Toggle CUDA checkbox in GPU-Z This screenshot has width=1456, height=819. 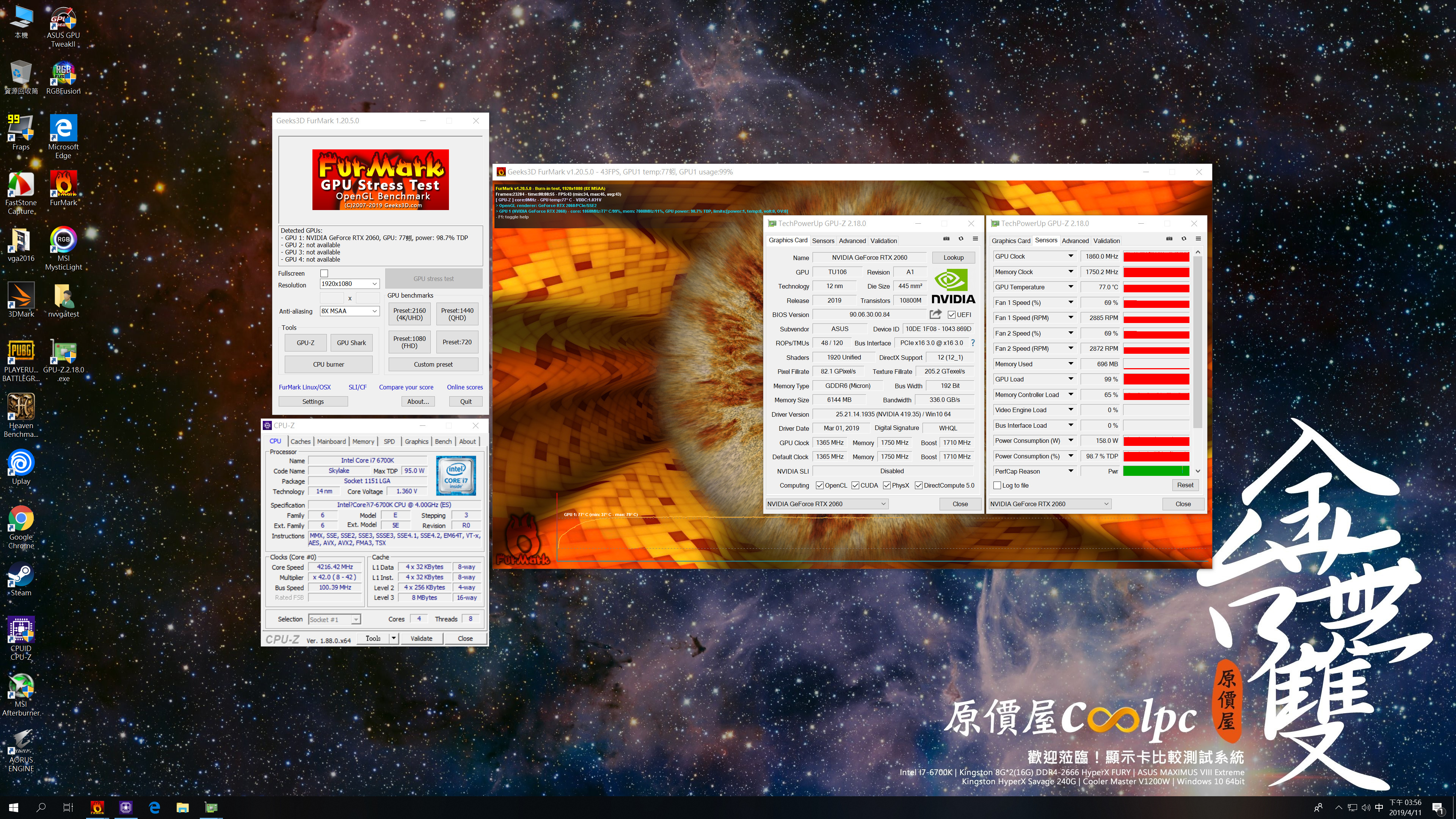coord(855,485)
